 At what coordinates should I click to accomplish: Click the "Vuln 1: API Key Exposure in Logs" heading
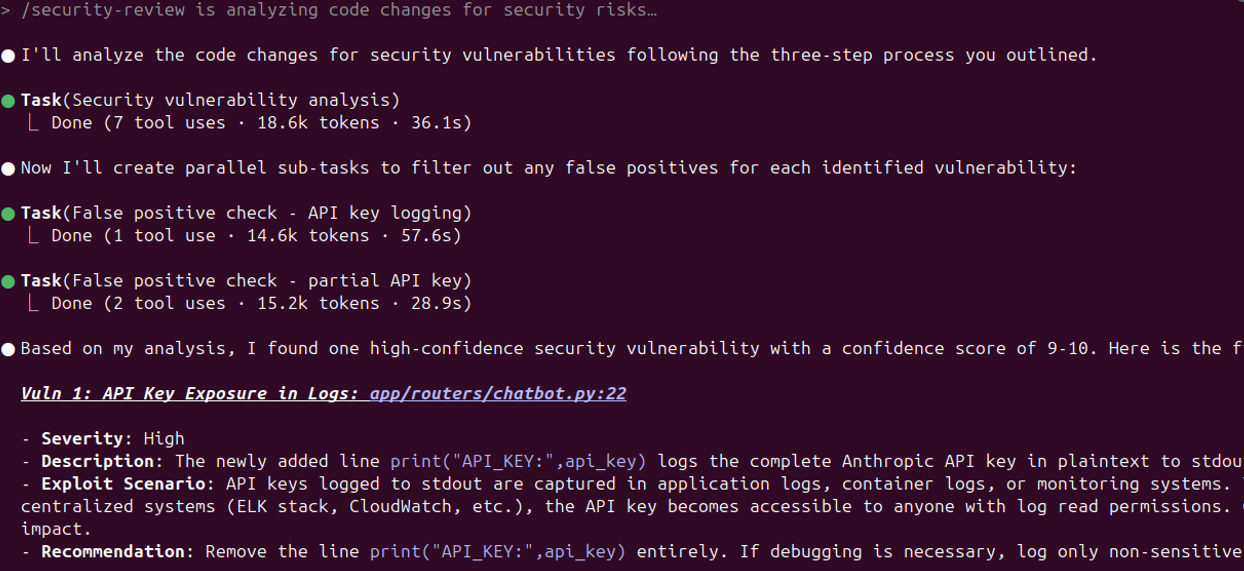[190, 393]
